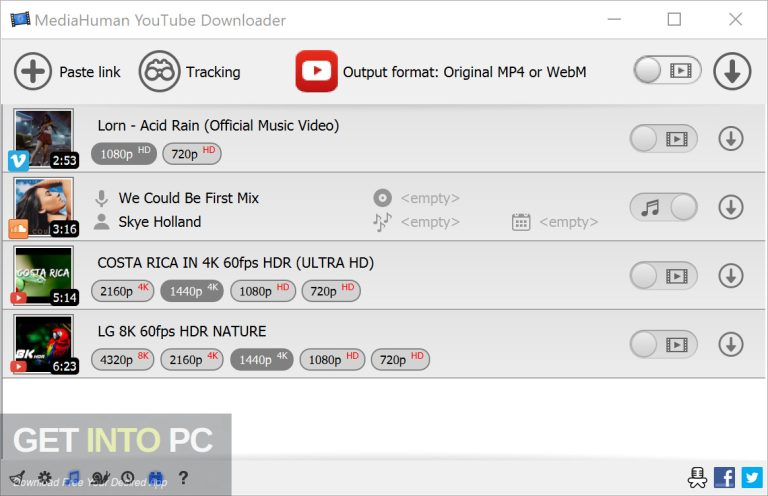Select 720p HD for the COSTA RICA video
Viewport: 768px width, 496px height.
[331, 291]
